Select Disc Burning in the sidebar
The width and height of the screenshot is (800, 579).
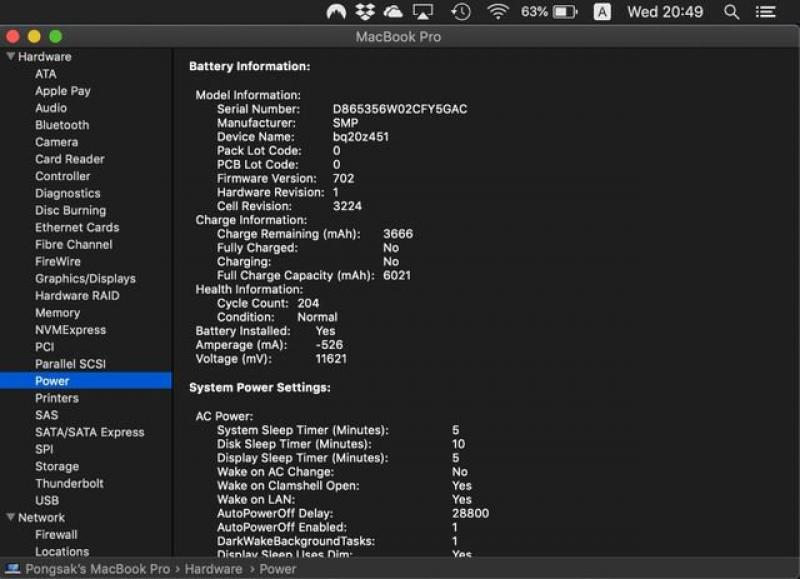70,210
